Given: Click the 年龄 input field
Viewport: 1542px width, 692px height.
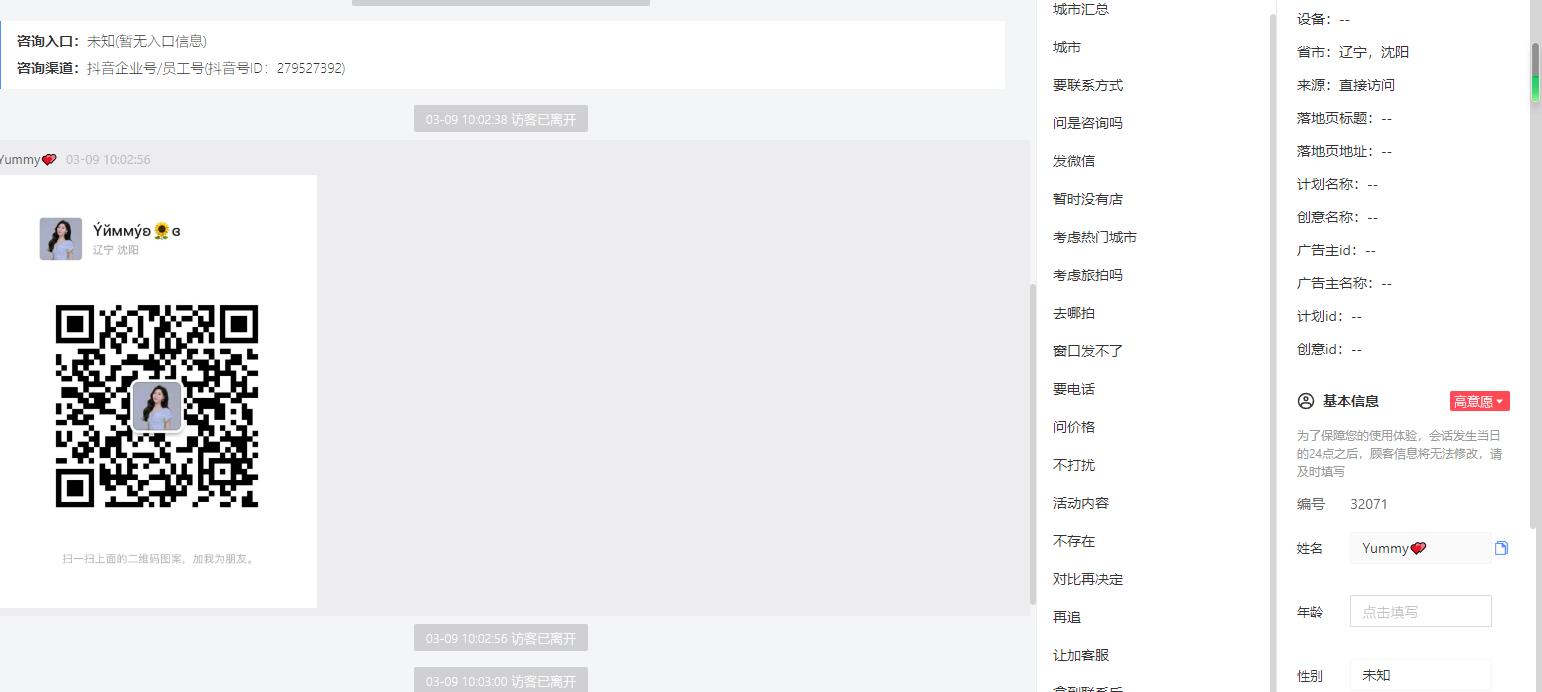Looking at the screenshot, I should [x=1420, y=611].
